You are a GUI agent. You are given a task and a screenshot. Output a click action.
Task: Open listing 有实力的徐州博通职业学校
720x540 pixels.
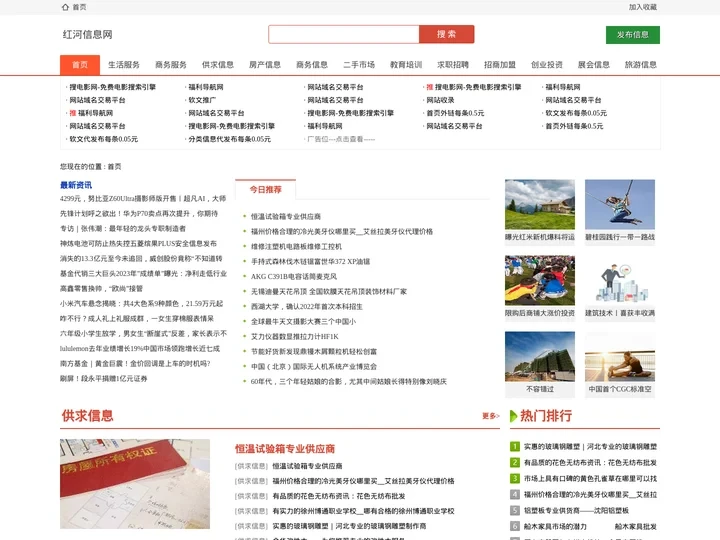363,511
